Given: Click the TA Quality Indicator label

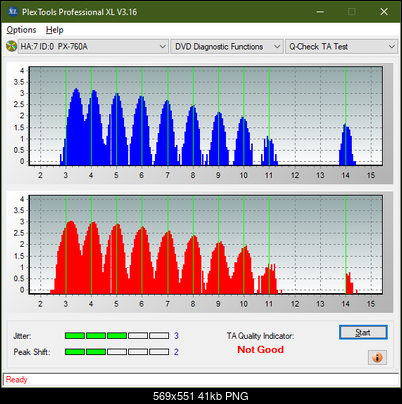Looking at the screenshot, I should (x=260, y=336).
